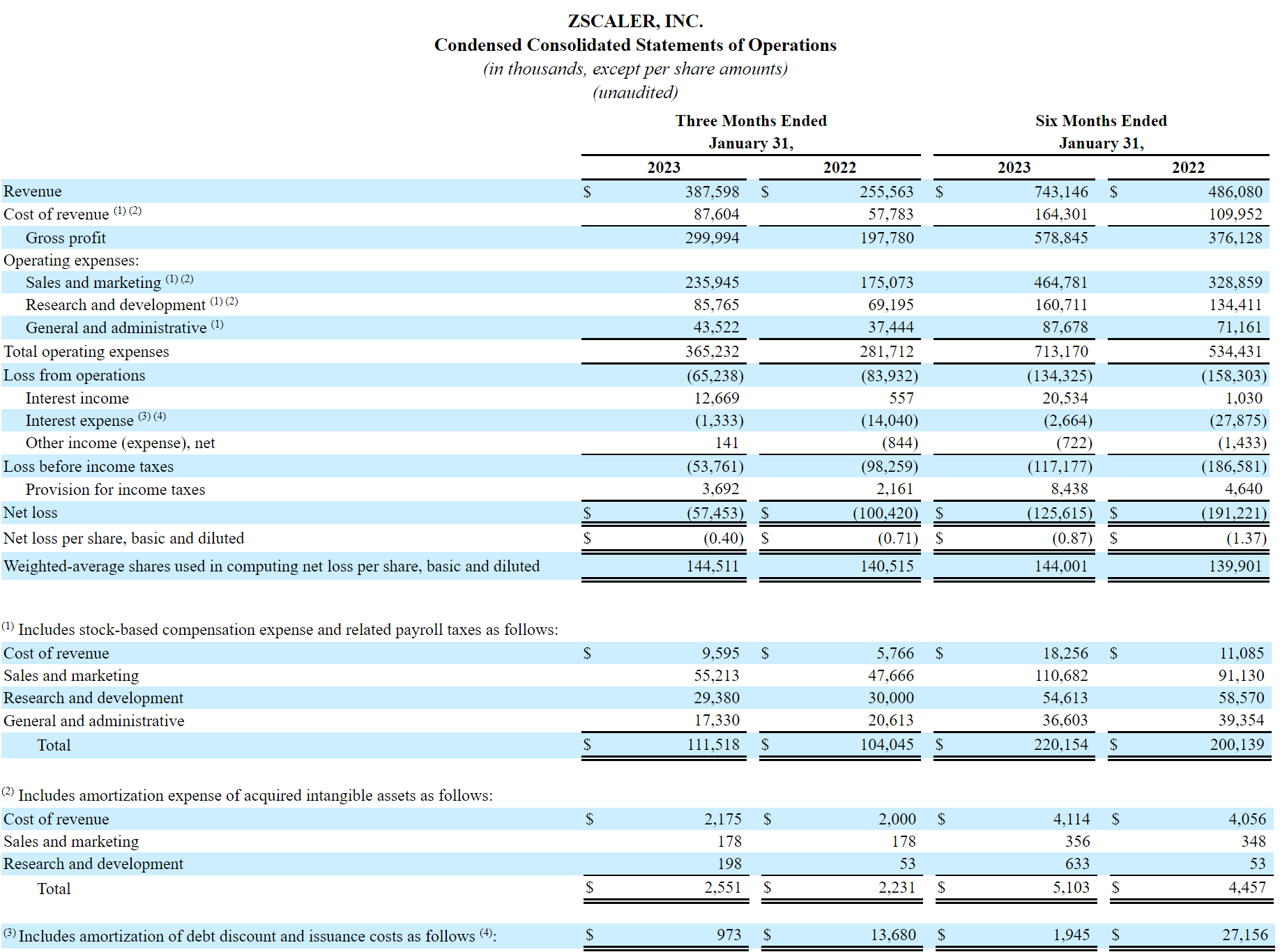Select debt discount amortization value 27,156
The width and height of the screenshot is (1280, 952).
pyautogui.click(x=1245, y=935)
